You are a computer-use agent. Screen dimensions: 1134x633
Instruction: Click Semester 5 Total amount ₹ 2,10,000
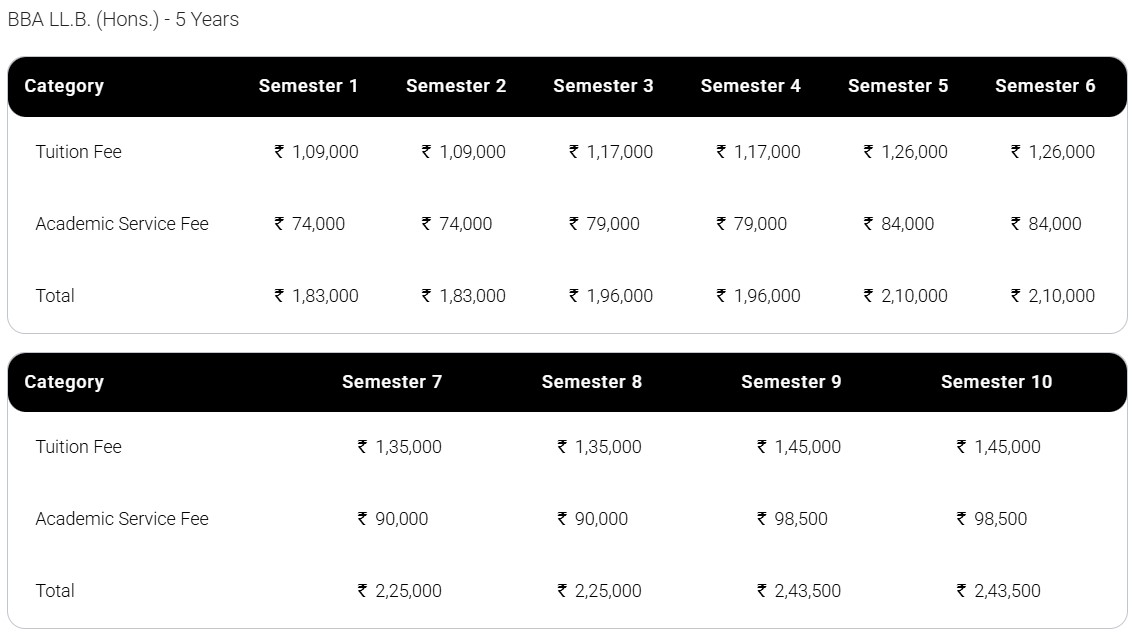(905, 296)
